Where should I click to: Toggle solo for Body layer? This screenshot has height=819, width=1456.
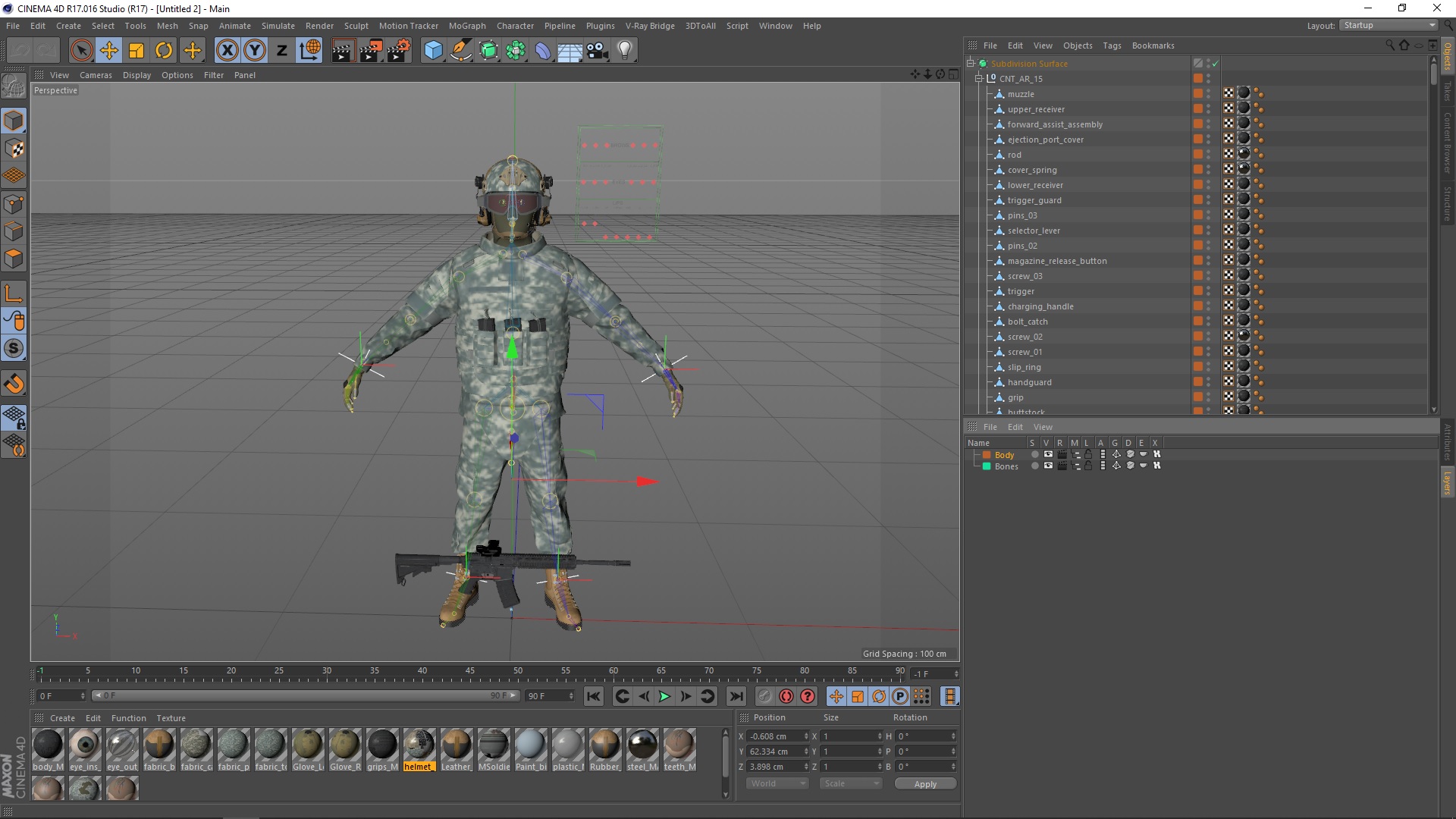coord(1034,454)
